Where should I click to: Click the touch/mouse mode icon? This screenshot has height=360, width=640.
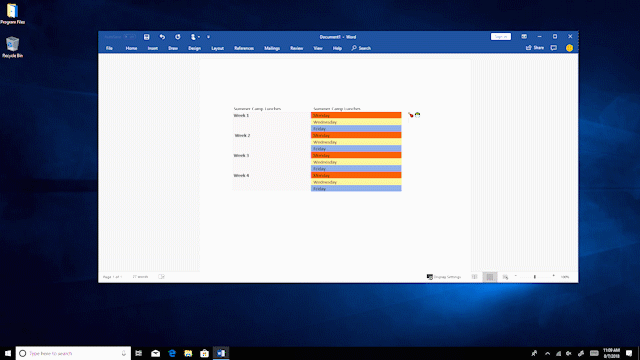tap(193, 37)
